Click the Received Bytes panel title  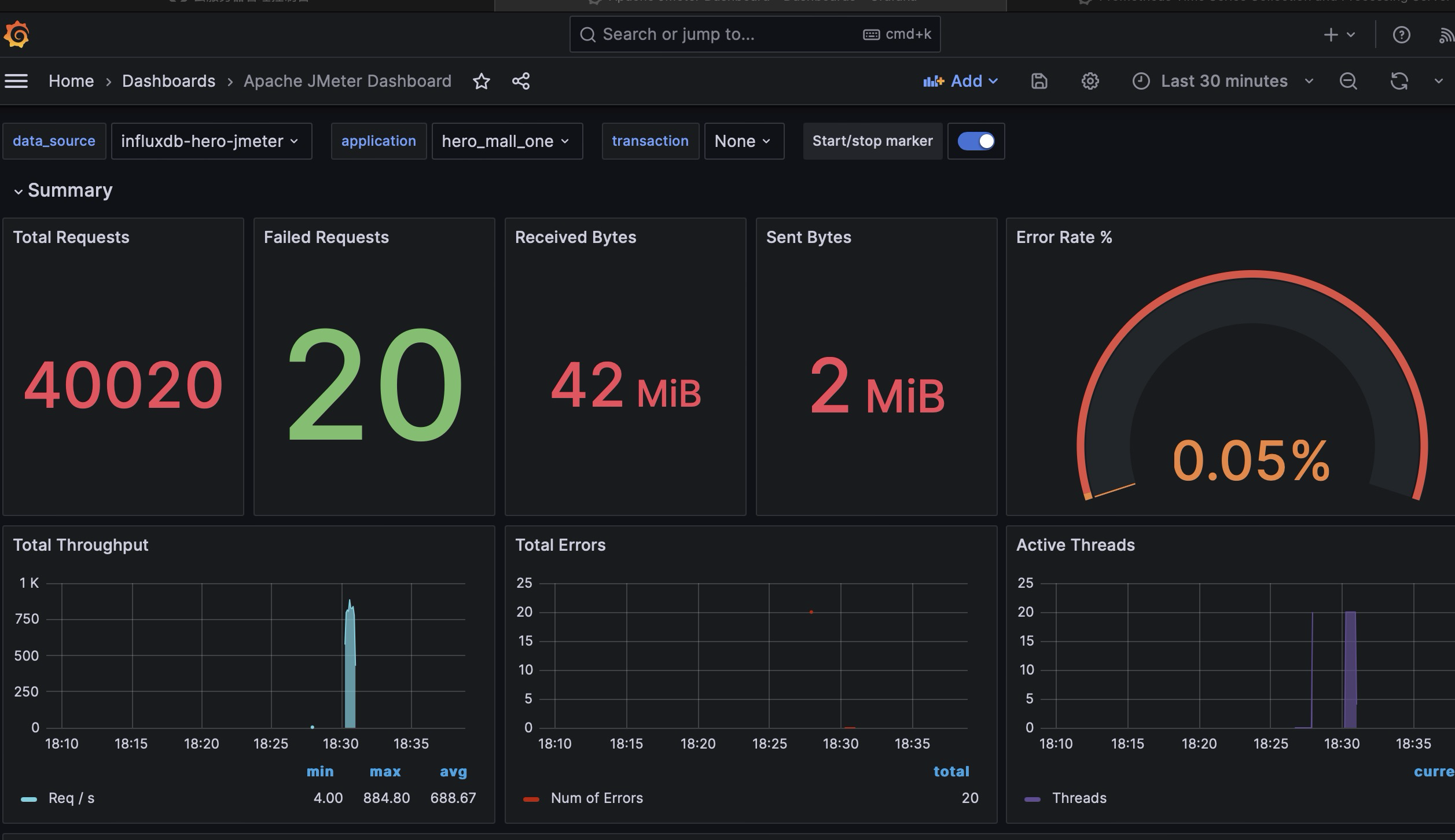pos(575,237)
